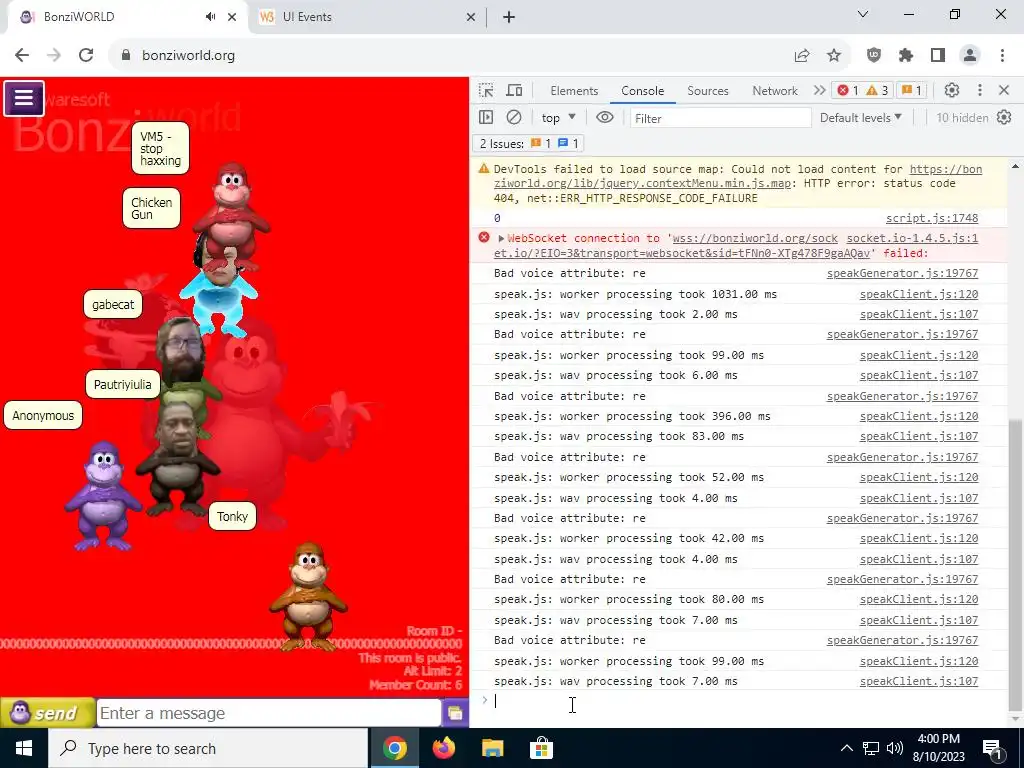Click the brown Bonzi character at bottom
Screen dimensions: 1024x768
[x=308, y=597]
